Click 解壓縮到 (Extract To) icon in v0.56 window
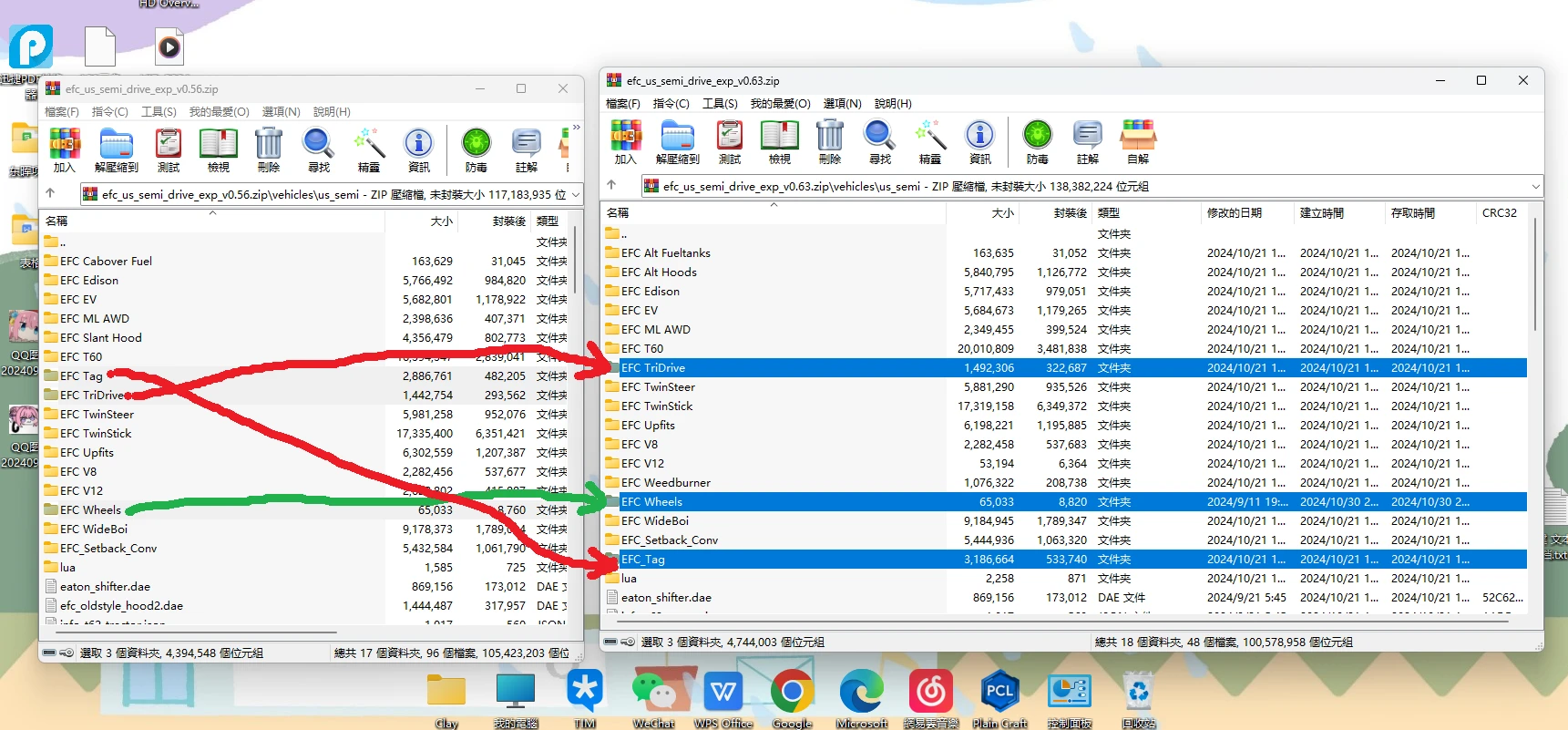Viewport: 1568px width, 730px height. (117, 150)
